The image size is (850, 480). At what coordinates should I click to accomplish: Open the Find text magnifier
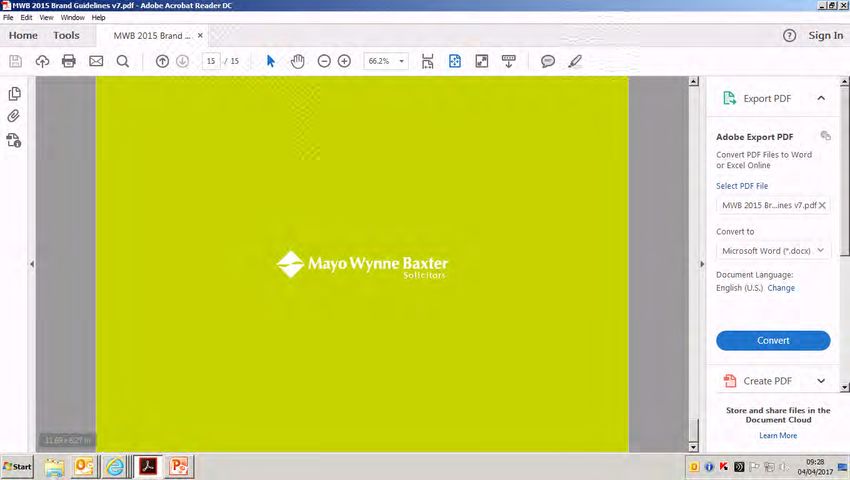click(123, 61)
